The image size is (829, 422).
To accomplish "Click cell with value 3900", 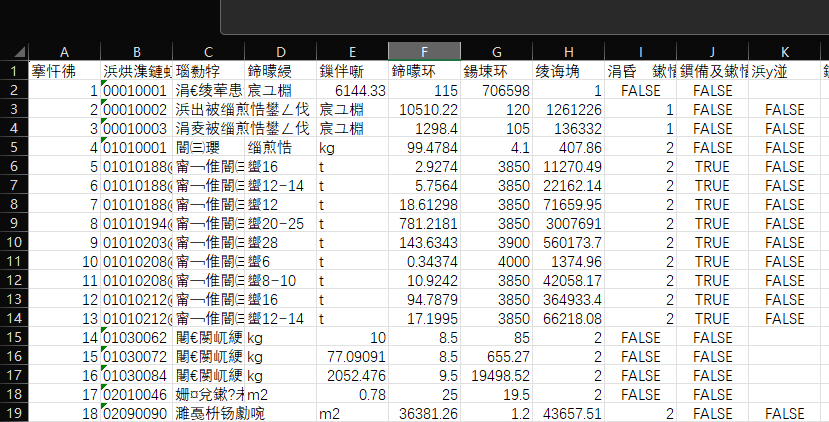I will [496, 243].
